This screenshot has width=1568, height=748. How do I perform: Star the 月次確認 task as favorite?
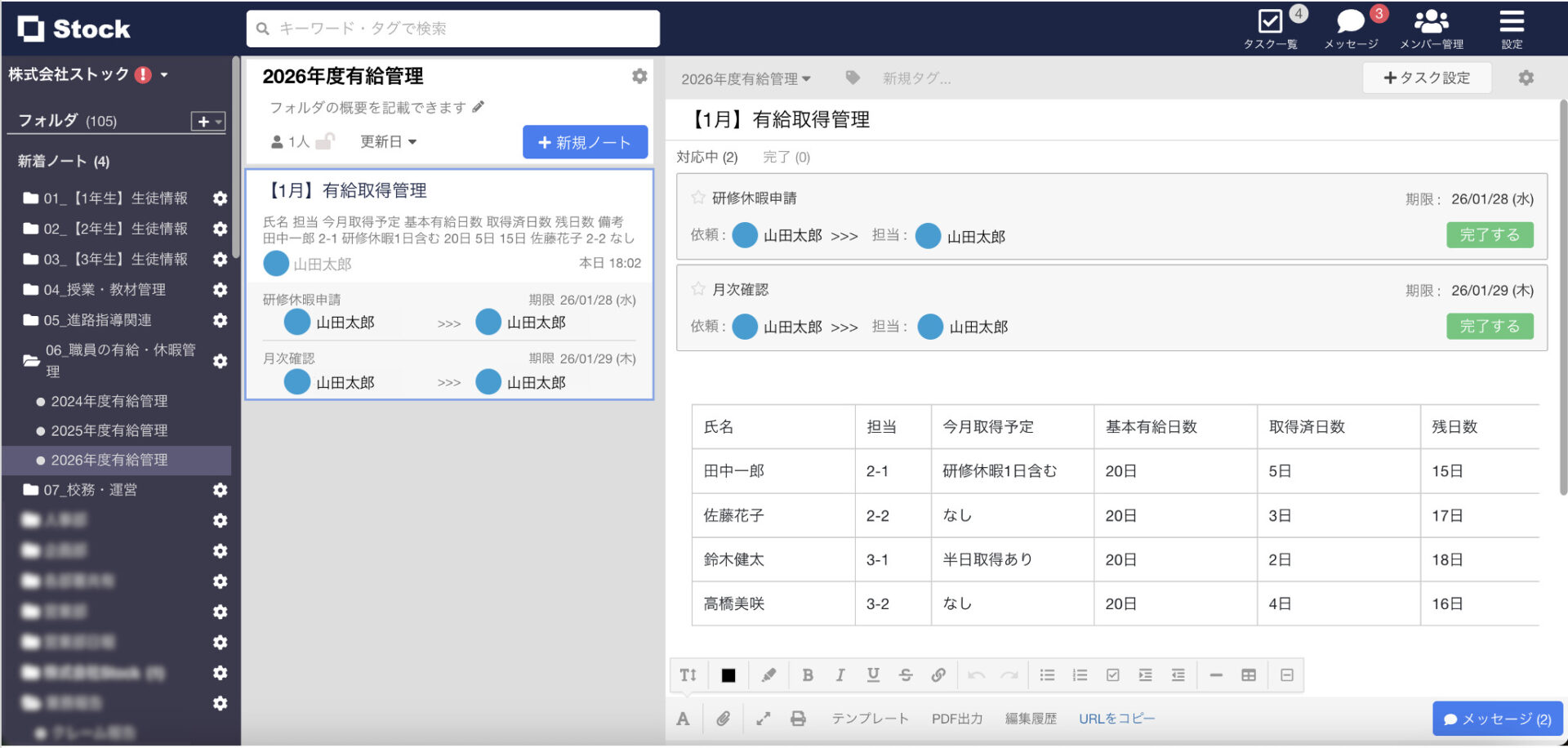point(699,288)
